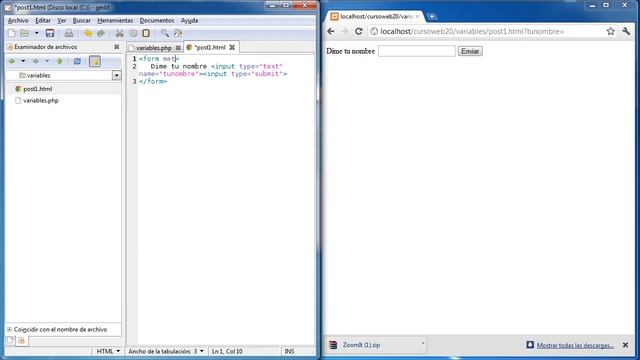The image size is (640, 360).
Task: Refresh the file browser view
Action: (x=77, y=61)
